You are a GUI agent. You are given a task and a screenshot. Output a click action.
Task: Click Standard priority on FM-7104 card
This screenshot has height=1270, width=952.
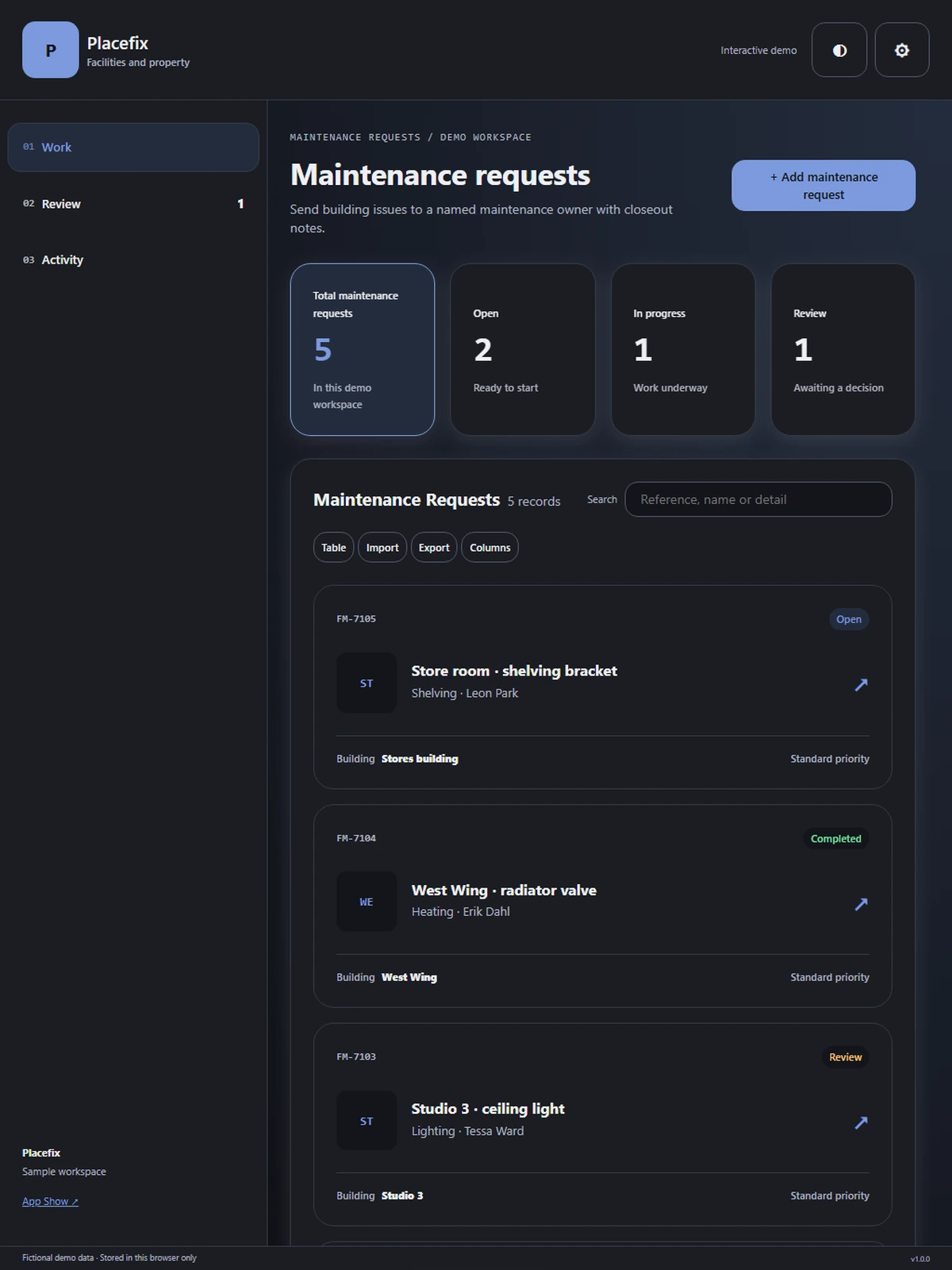tap(830, 977)
